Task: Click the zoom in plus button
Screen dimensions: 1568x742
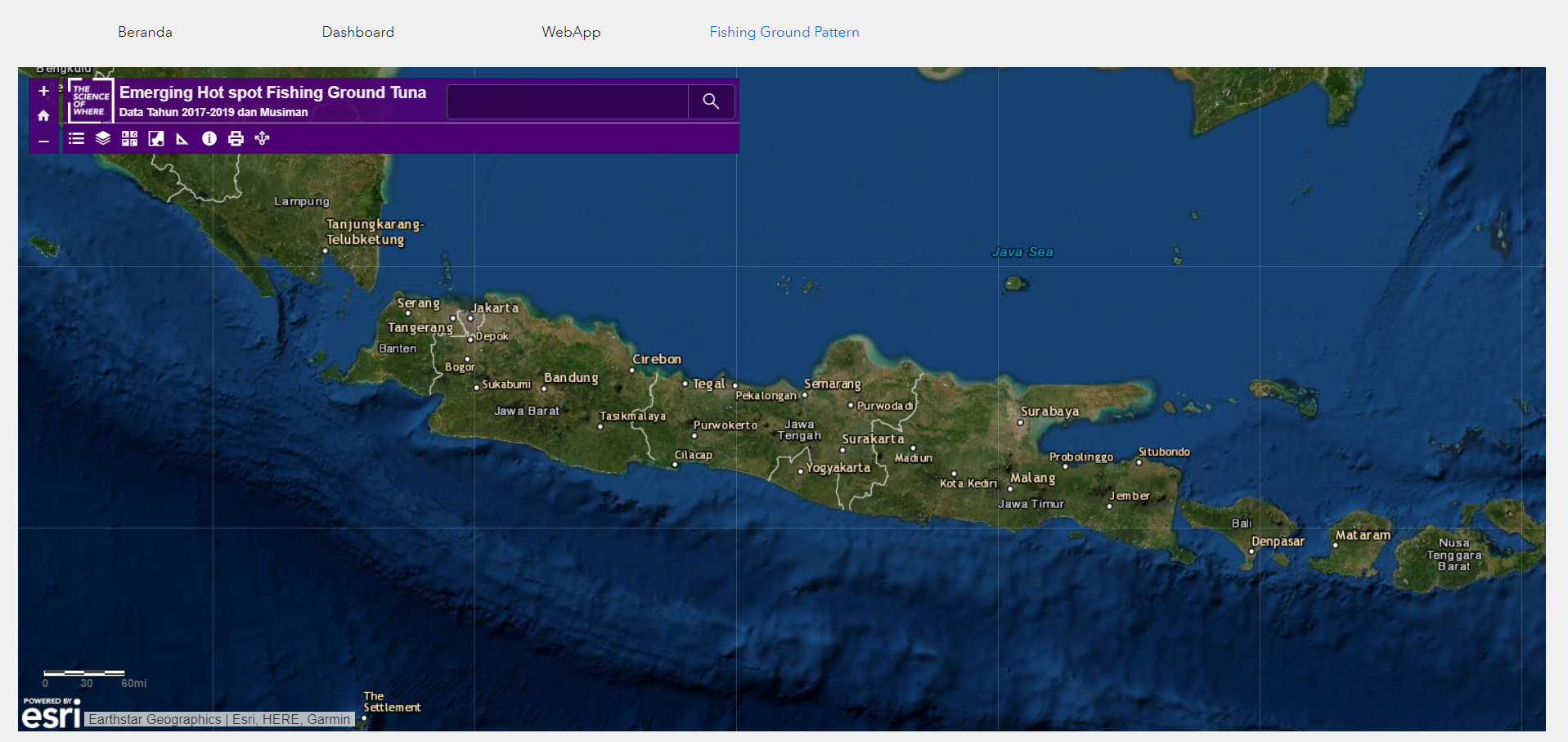Action: click(x=44, y=91)
